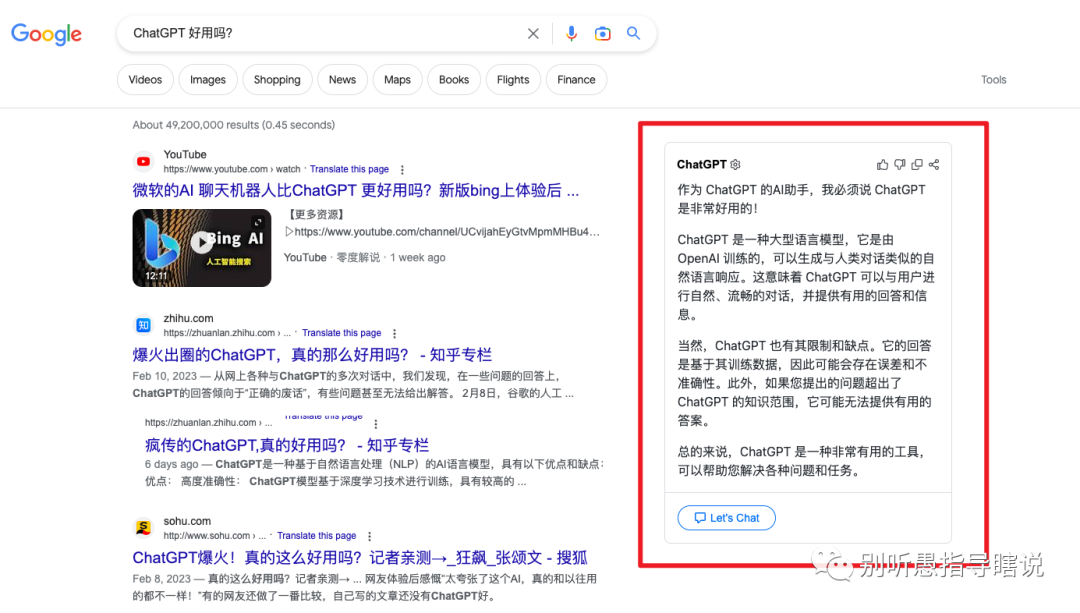Open the three-dot menu for sohu.com result
Viewport: 1080px width, 613px height.
pyautogui.click(x=369, y=536)
